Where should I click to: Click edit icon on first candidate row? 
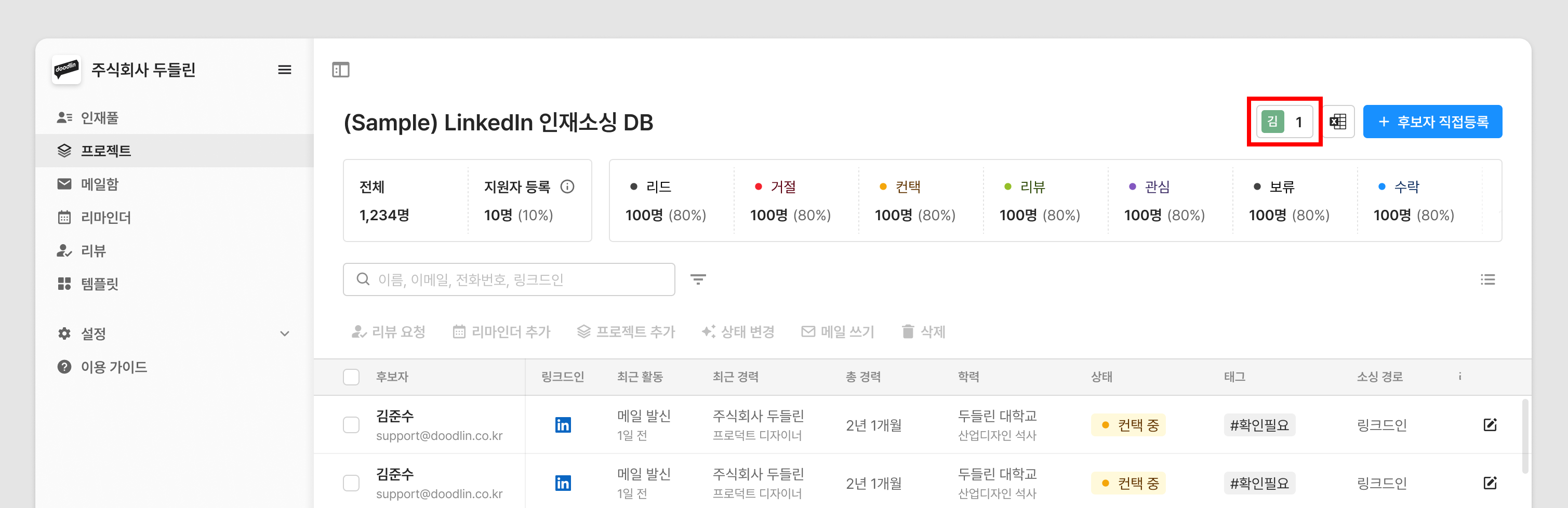coord(1490,425)
